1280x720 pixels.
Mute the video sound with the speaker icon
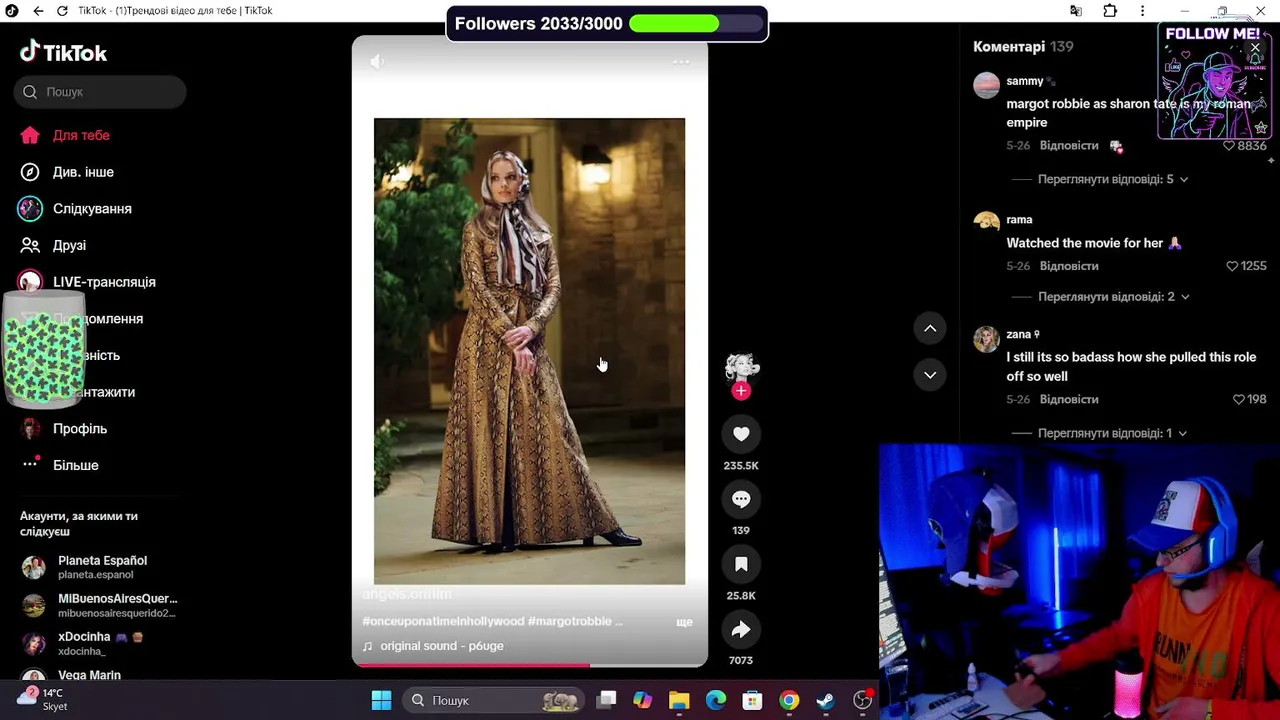(376, 62)
